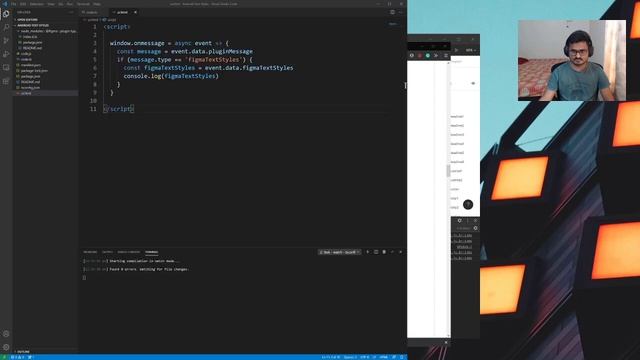Open package-lock.json in the explorer
Viewport: 640px width, 360px height.
pos(34,71)
